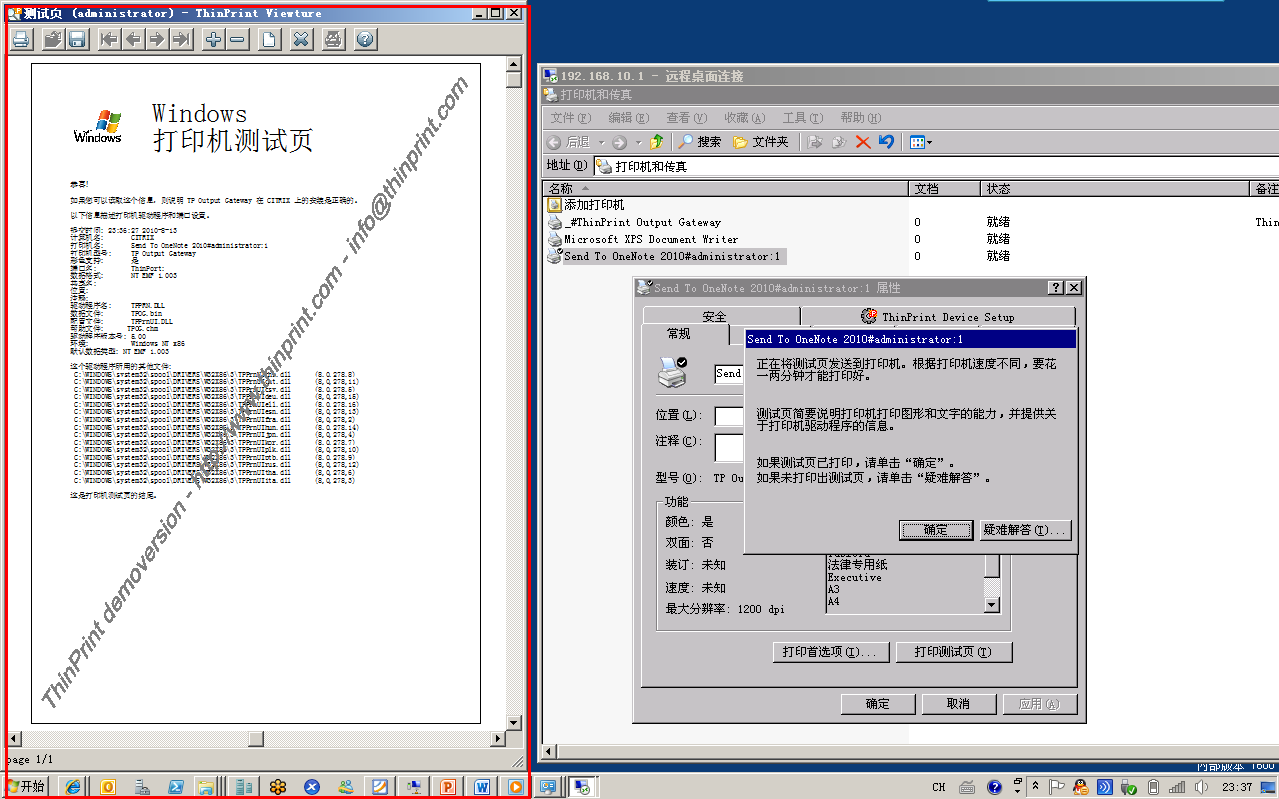
Task: Open Viewture help question mark icon
Action: pos(365,39)
